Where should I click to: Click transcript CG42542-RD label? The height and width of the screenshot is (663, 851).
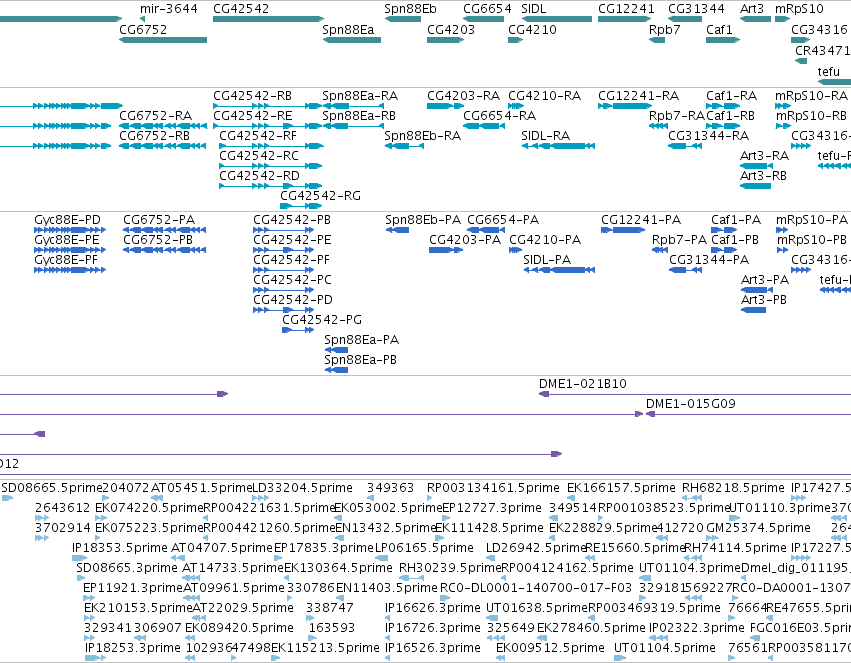click(259, 176)
